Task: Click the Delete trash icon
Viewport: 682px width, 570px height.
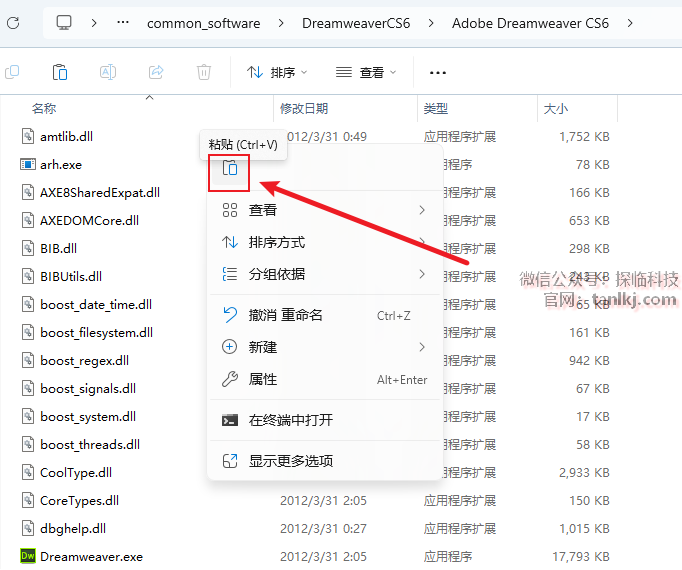Action: 204,72
